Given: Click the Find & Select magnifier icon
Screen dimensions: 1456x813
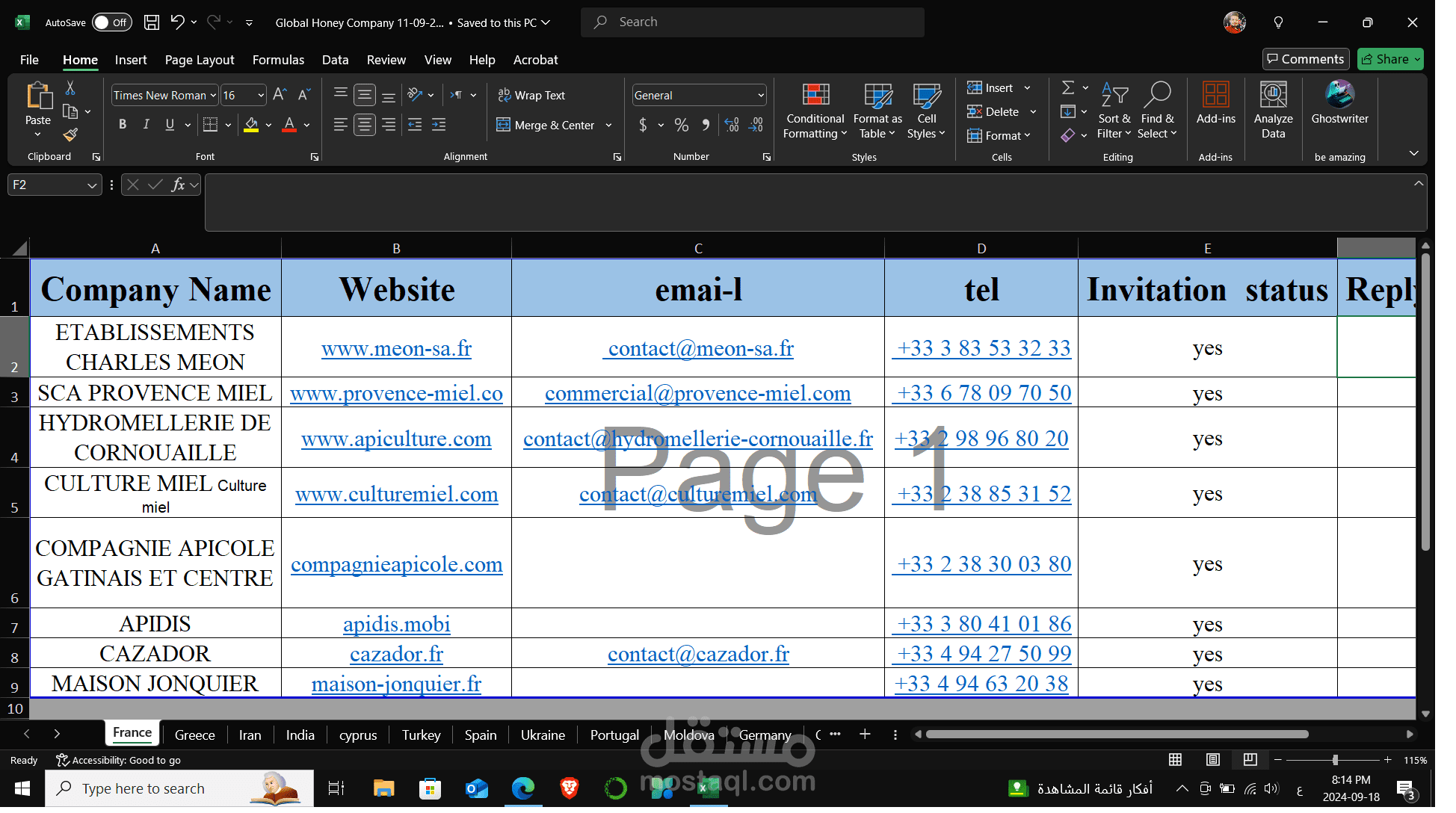Looking at the screenshot, I should point(1157,95).
